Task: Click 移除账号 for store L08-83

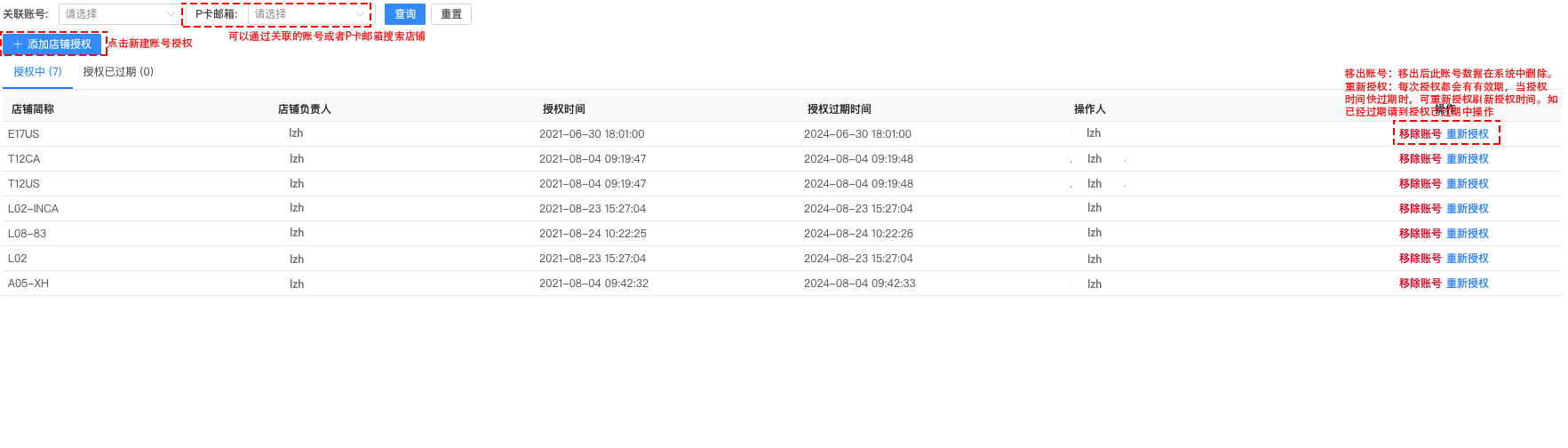Action: point(1420,234)
